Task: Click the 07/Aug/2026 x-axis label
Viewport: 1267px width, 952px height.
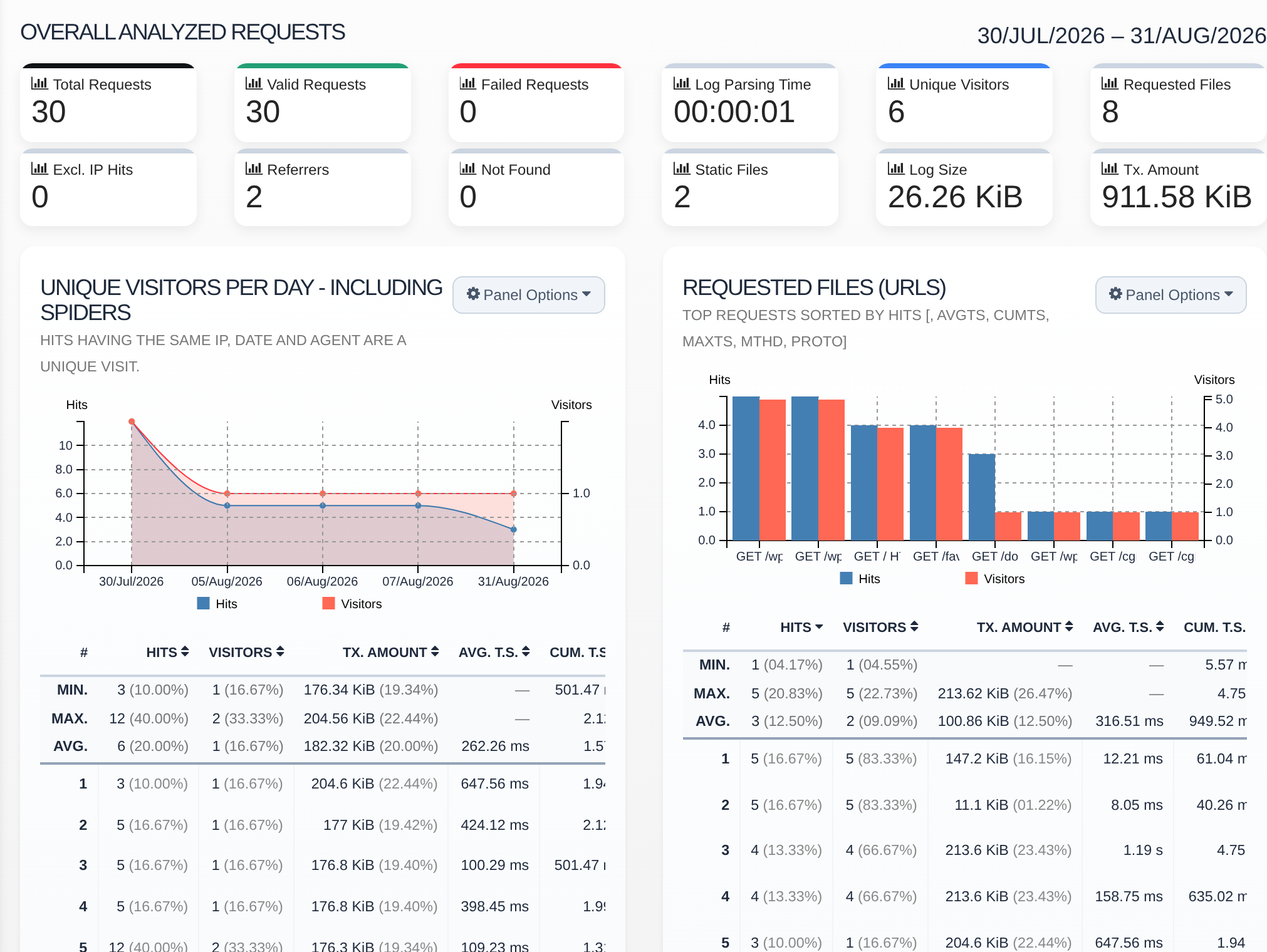Action: (x=418, y=581)
